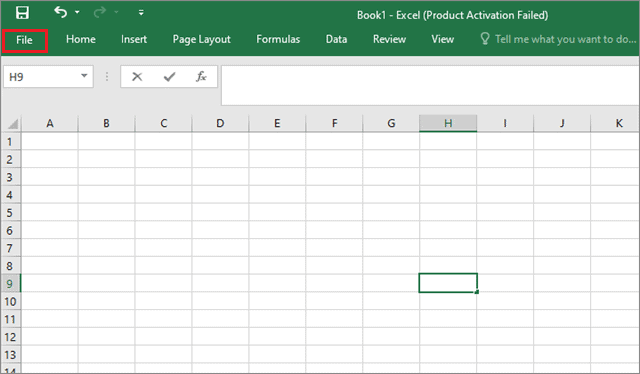640x374 pixels.
Task: Open the Undo history dropdown arrow
Action: pos(77,13)
